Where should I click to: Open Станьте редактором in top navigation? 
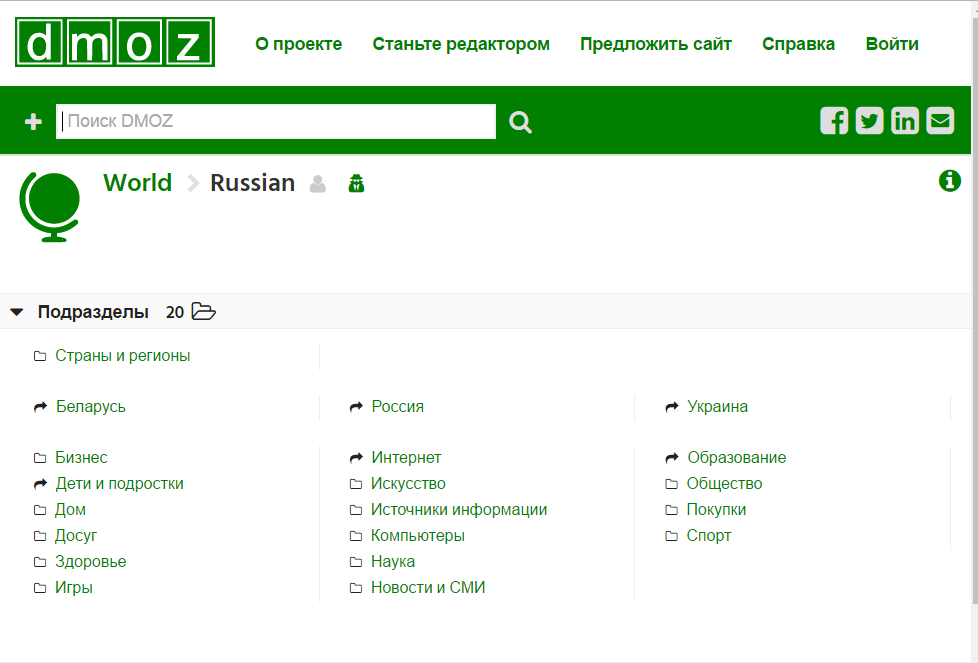(x=461, y=44)
